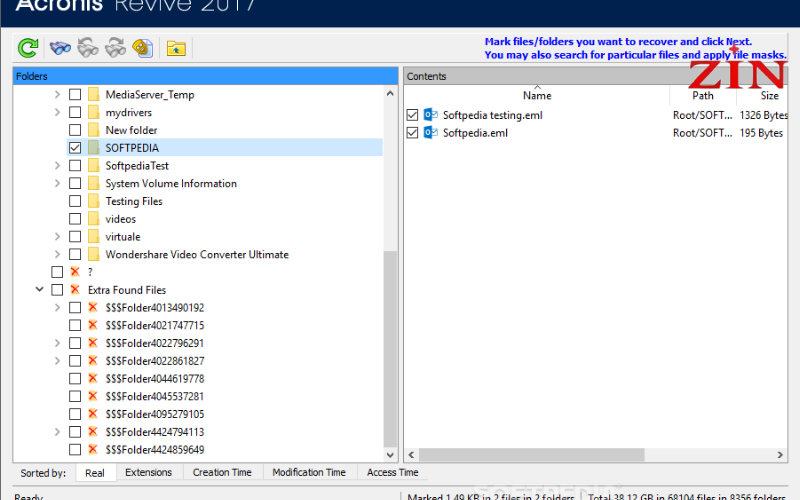Screen dimensions: 800x500
Task: Uncheck the Softpedia.eml file checkbox
Action: click(412, 133)
